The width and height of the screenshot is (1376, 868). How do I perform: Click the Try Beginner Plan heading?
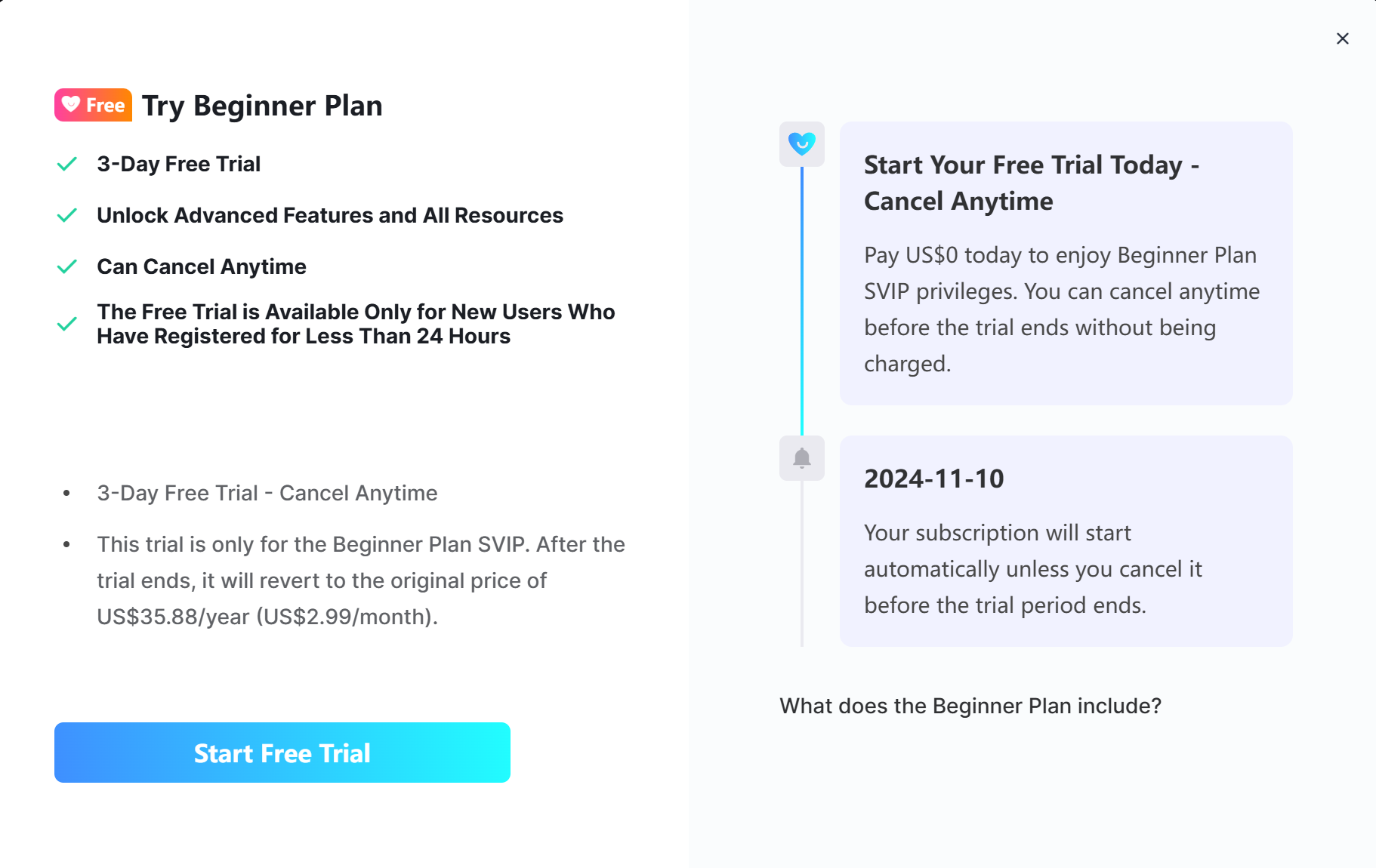click(x=262, y=106)
